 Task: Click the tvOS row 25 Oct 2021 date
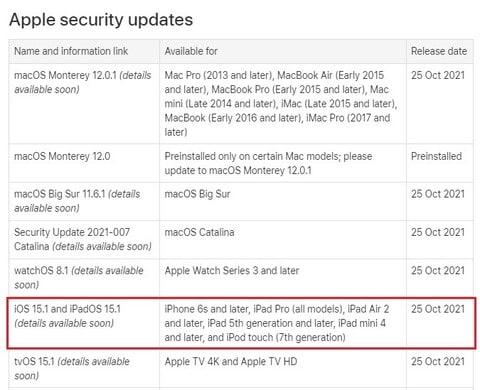pyautogui.click(x=438, y=362)
